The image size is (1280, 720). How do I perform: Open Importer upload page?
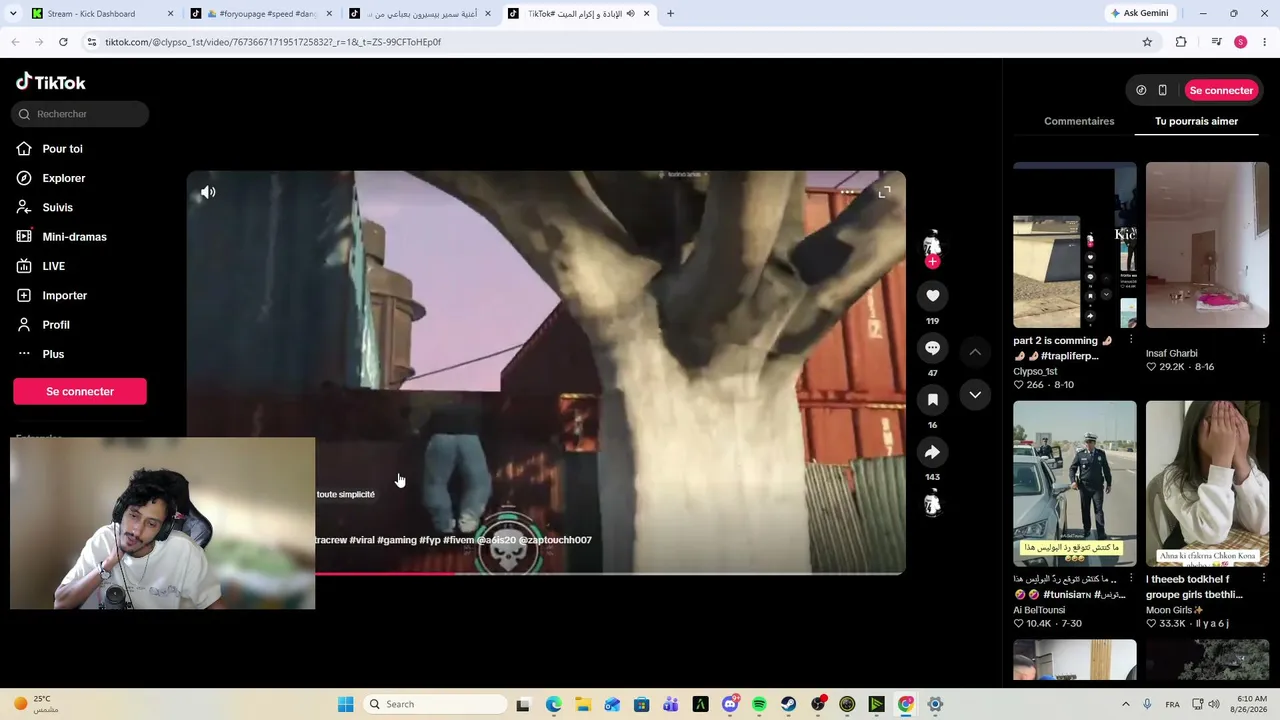click(x=64, y=295)
